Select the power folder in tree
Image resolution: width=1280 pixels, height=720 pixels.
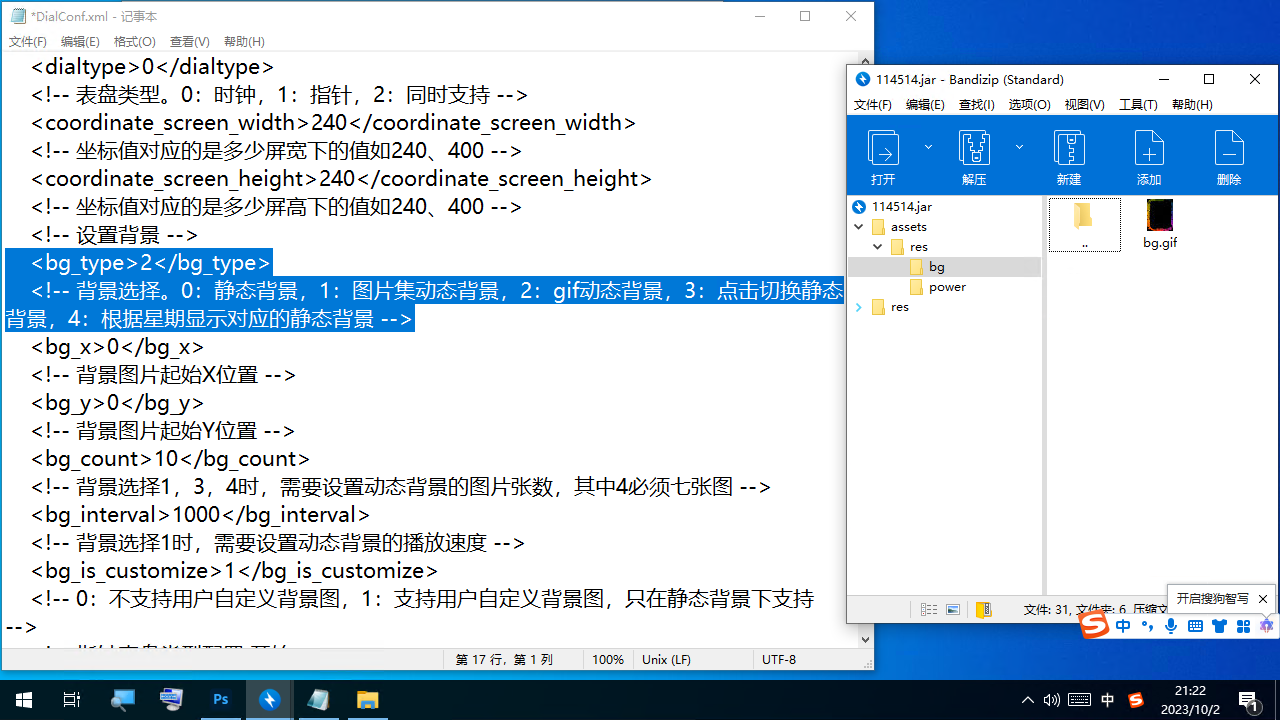point(946,287)
